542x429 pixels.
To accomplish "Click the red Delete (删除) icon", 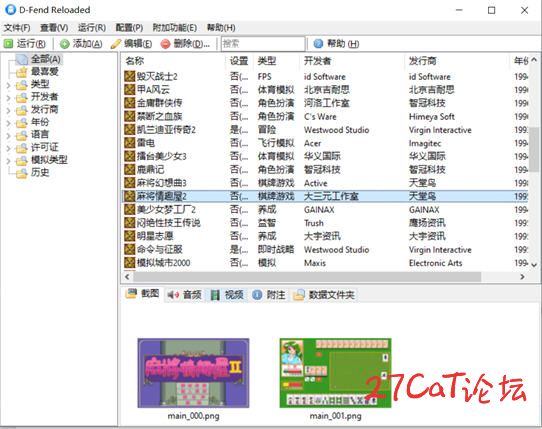I will 166,44.
